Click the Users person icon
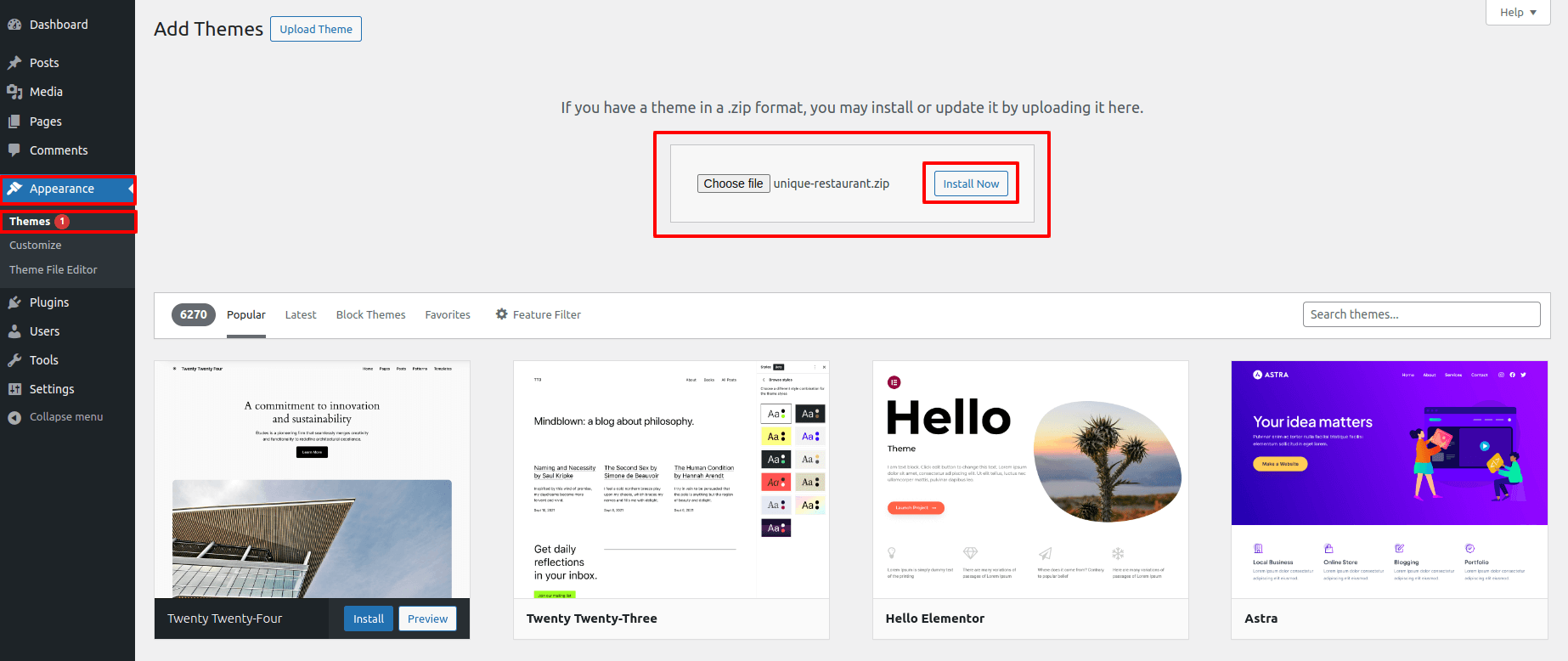1568x661 pixels. click(x=14, y=331)
